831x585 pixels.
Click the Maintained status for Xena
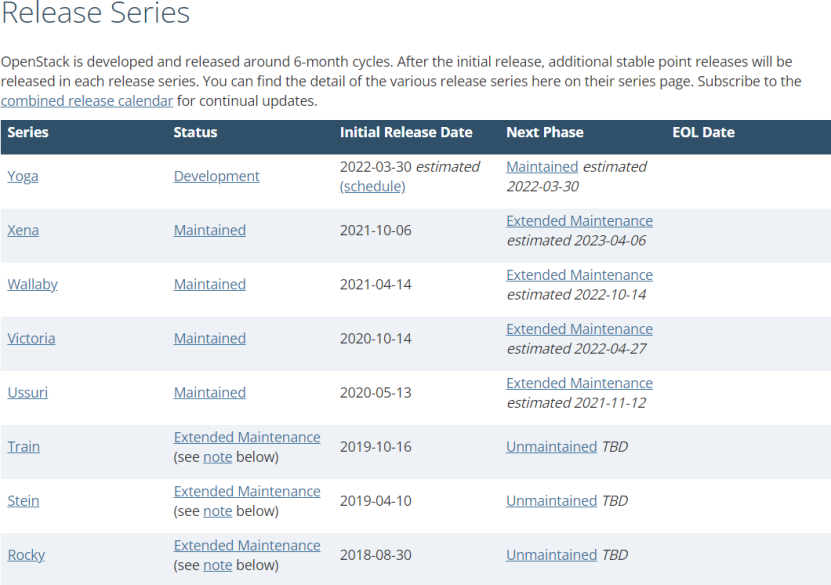[x=209, y=230]
